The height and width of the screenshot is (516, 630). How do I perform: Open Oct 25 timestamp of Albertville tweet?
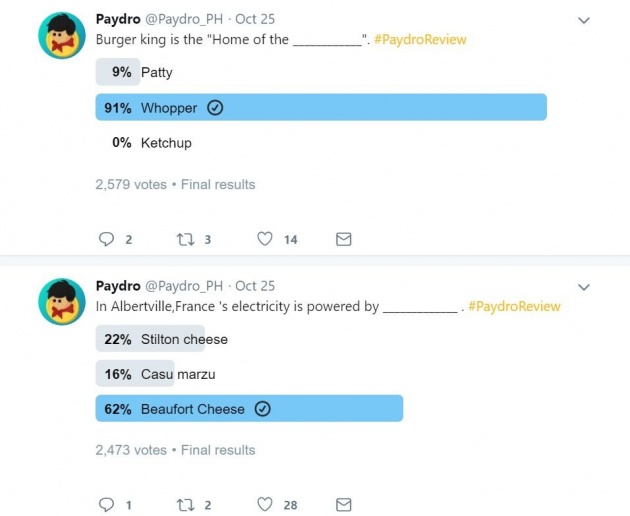coord(255,286)
